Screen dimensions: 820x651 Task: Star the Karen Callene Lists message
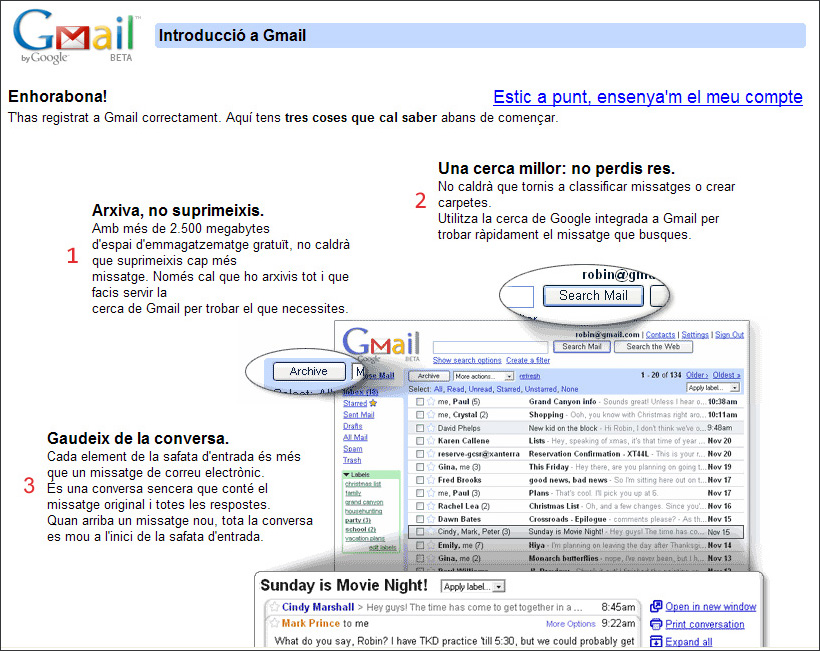tap(430, 441)
